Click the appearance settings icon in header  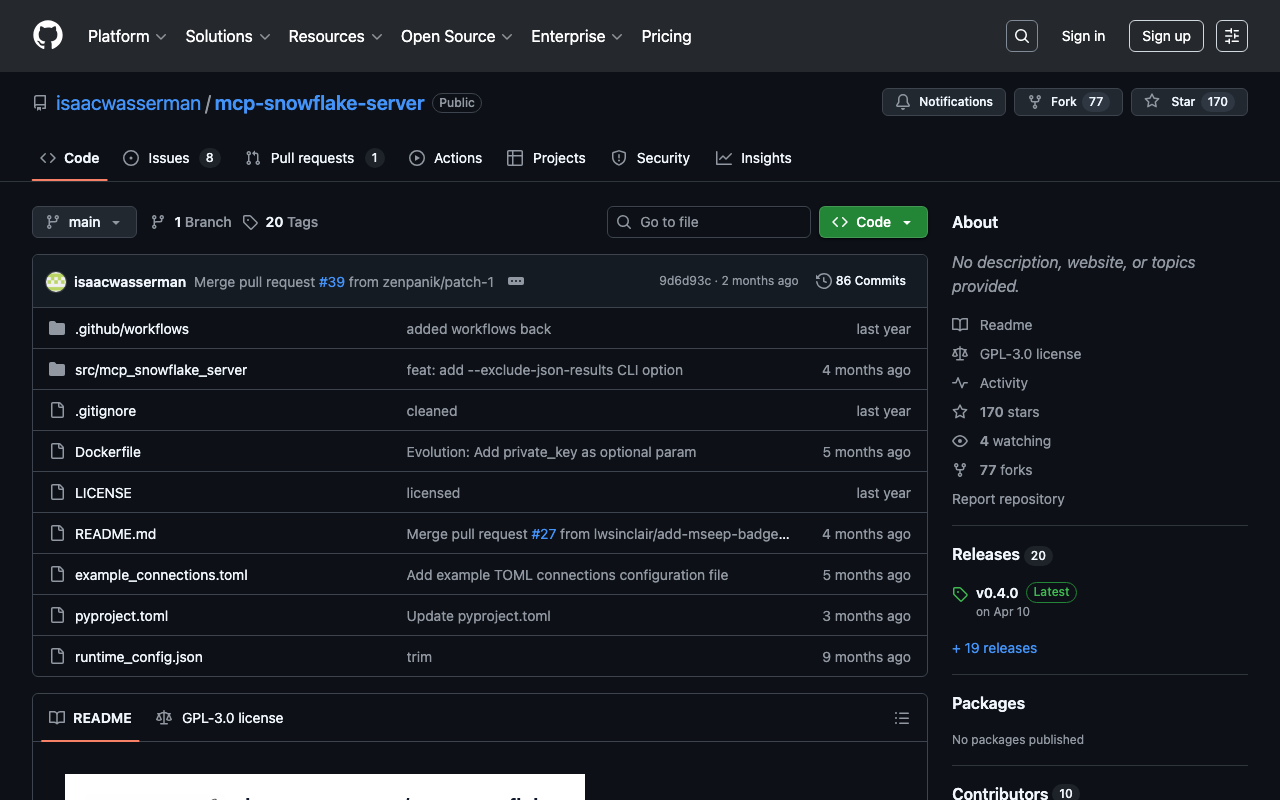pos(1231,36)
